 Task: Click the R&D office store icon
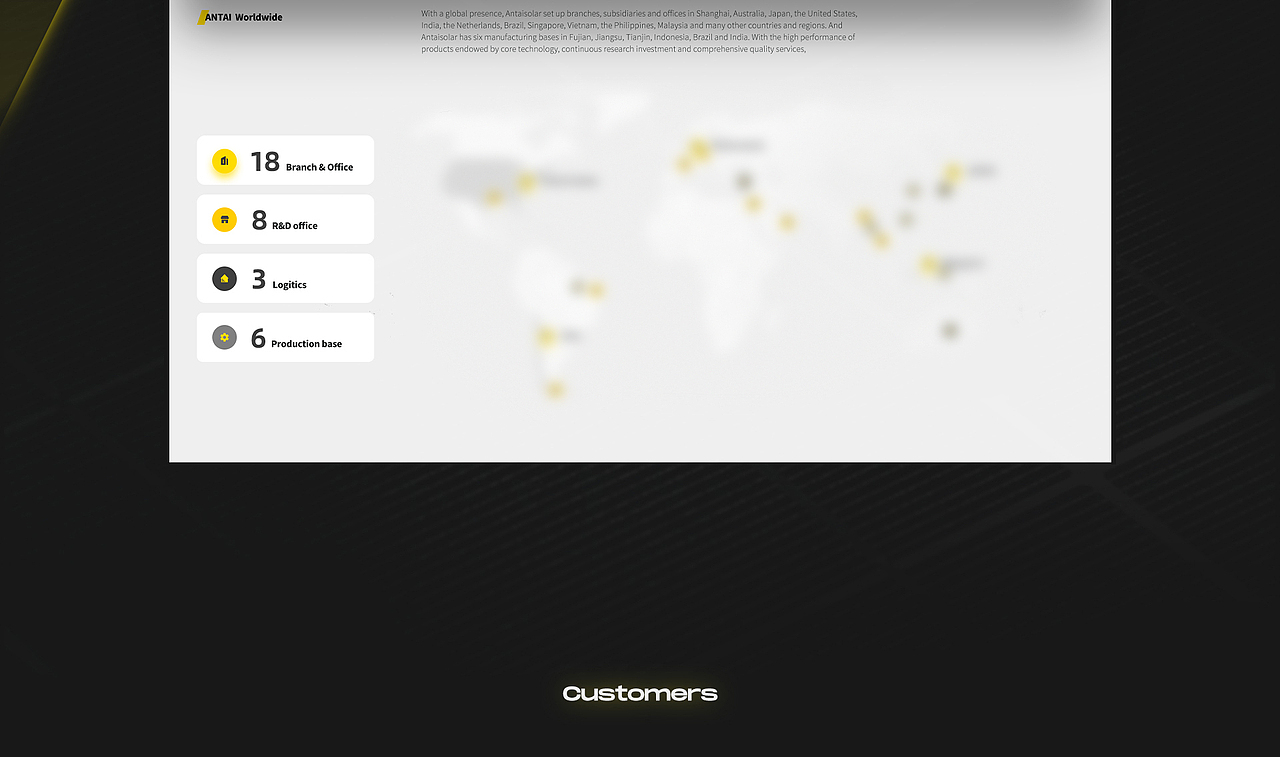coord(224,220)
